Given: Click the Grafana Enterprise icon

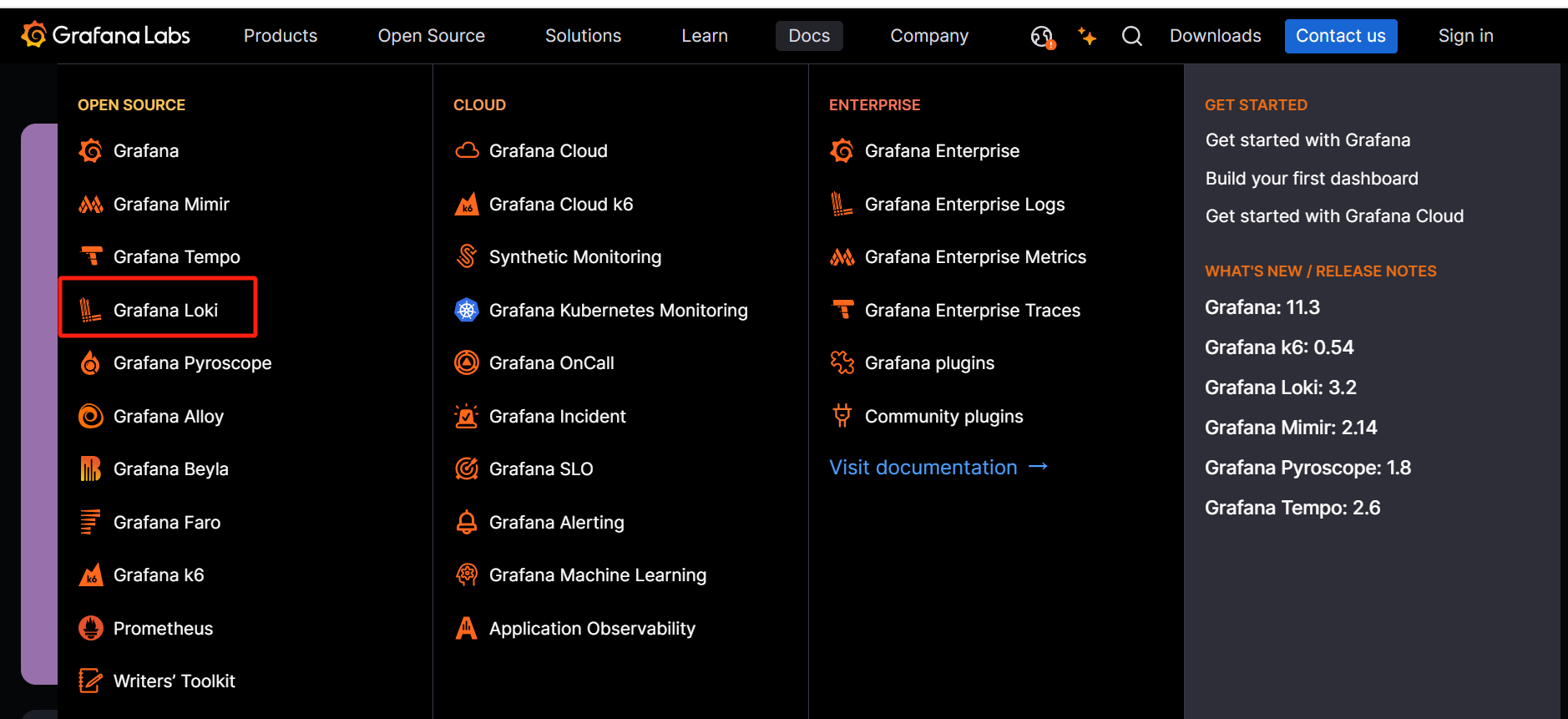Looking at the screenshot, I should click(842, 151).
